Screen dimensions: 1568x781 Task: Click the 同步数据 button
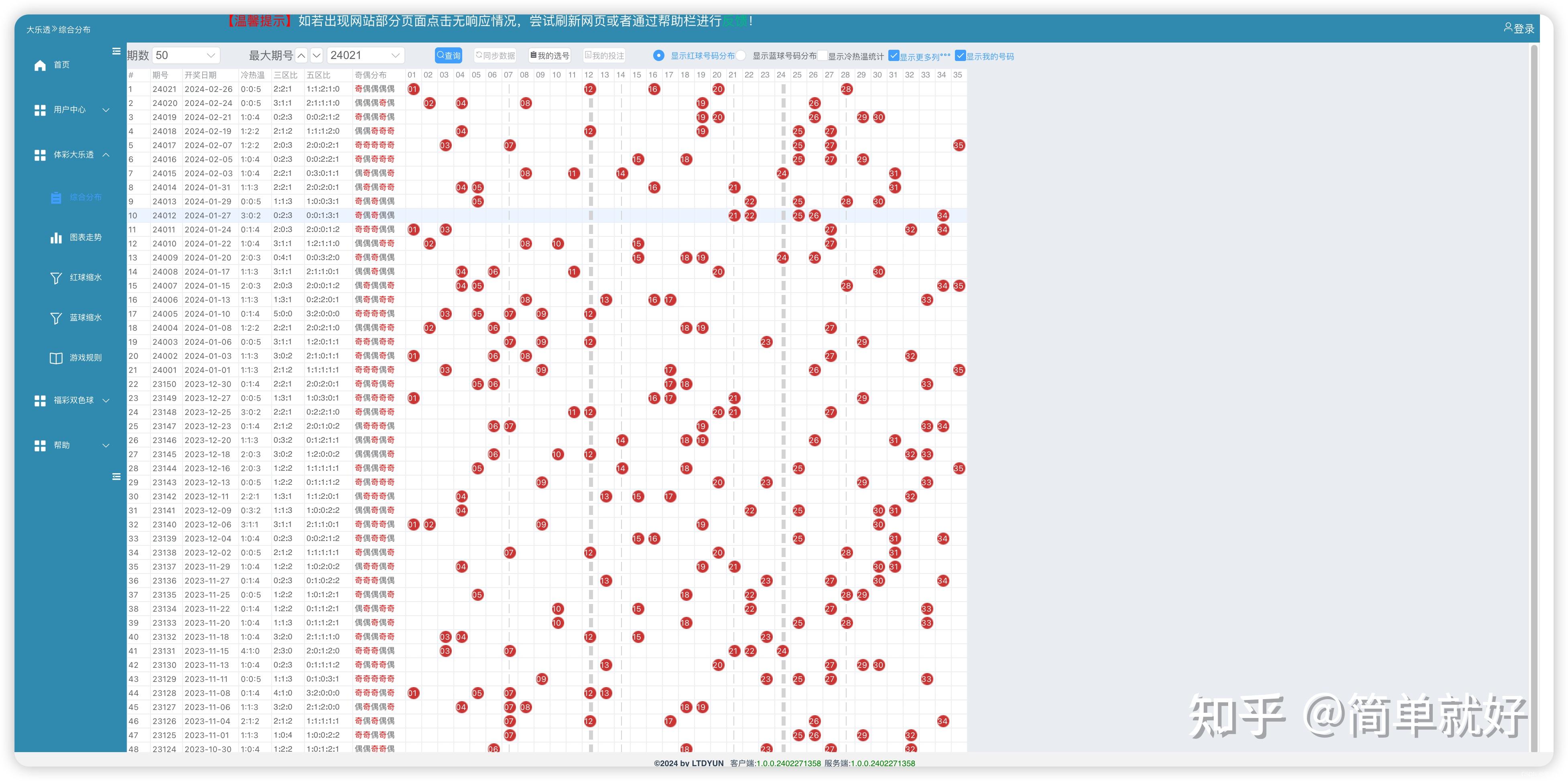point(495,55)
